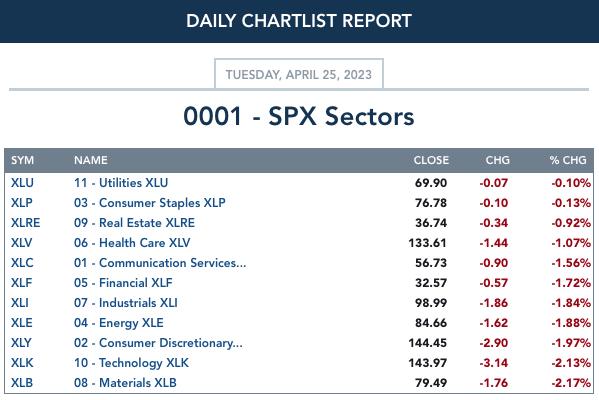Click the Tuesday, April 25, 2023 date box

[x=299, y=74]
